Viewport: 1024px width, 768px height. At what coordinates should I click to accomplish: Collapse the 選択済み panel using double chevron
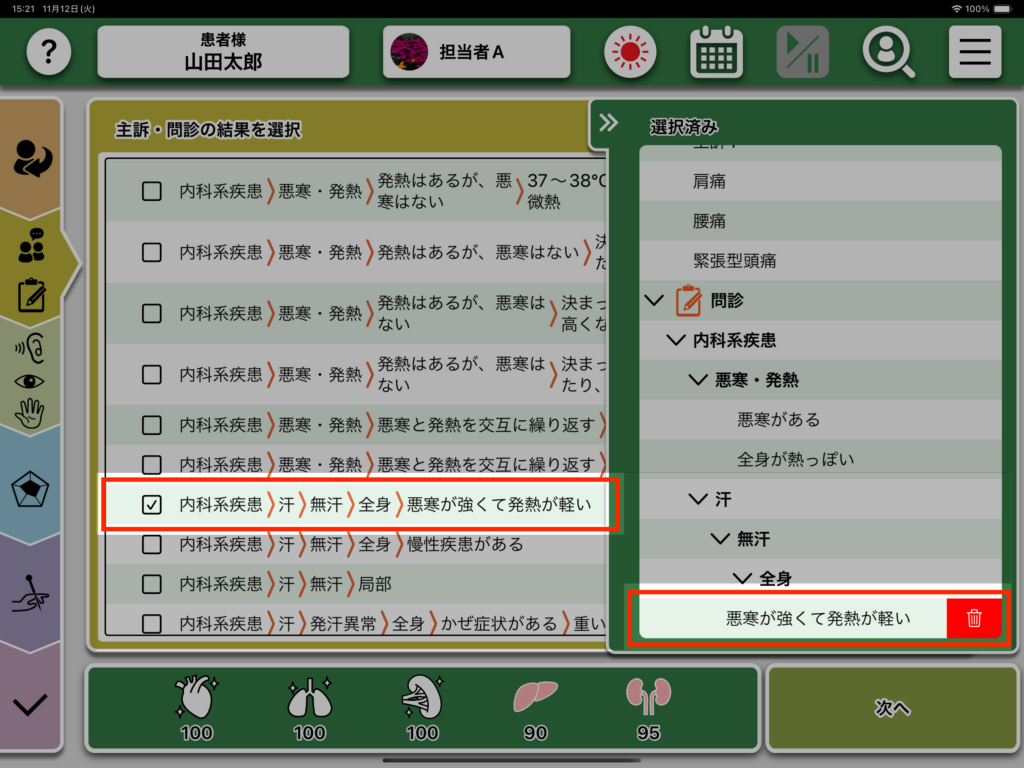point(608,123)
